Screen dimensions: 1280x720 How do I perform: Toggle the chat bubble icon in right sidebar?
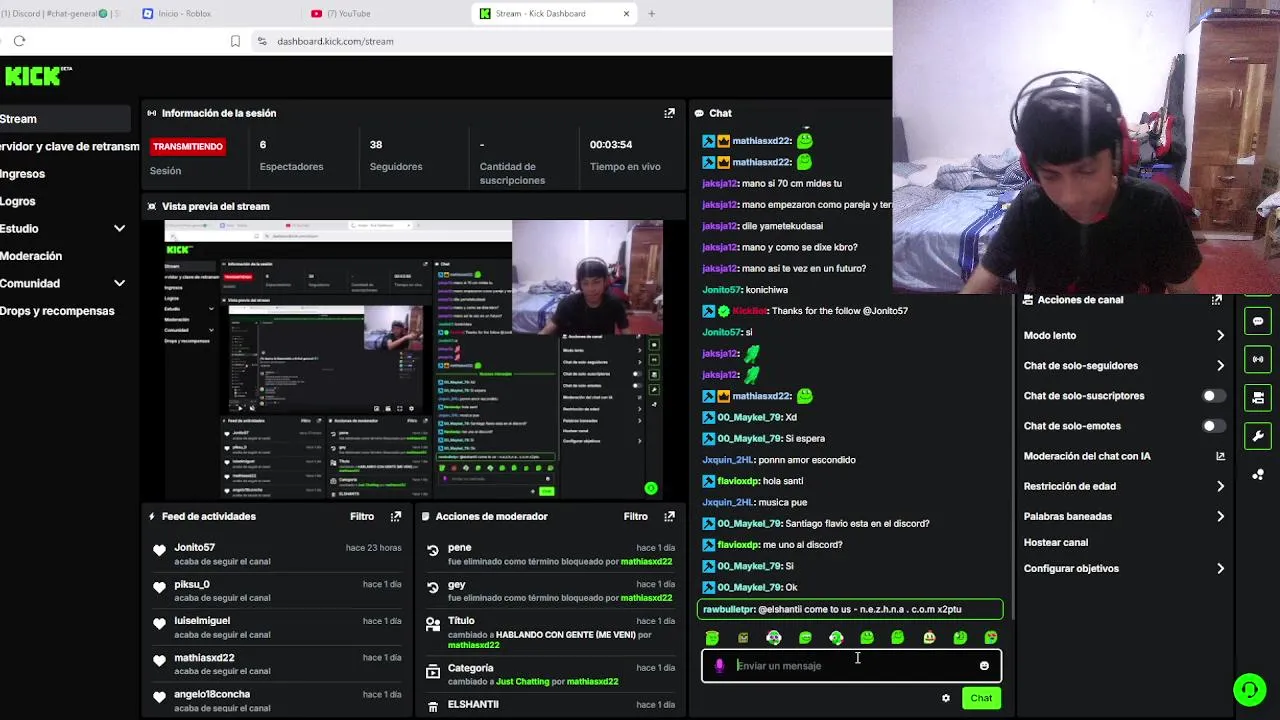pos(1258,321)
